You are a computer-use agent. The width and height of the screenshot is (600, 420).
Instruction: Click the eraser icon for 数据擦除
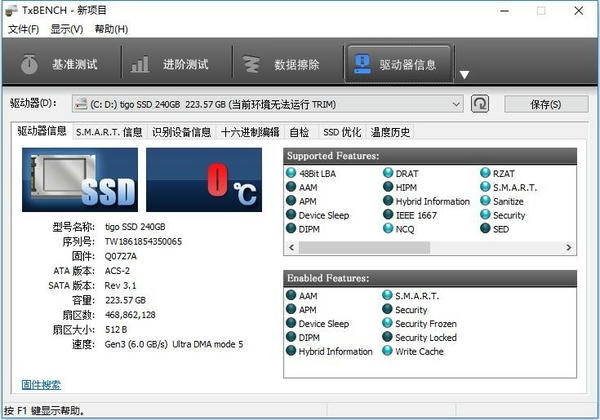pyautogui.click(x=251, y=64)
